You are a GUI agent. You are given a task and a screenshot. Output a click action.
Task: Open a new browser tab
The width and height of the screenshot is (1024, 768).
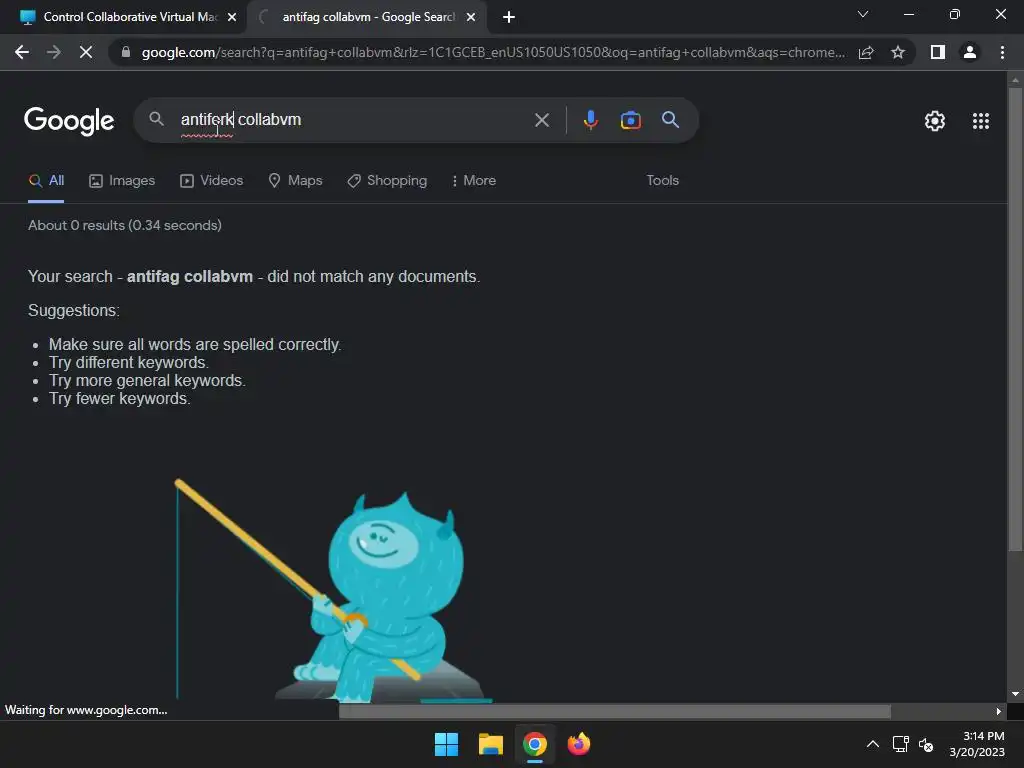click(509, 18)
